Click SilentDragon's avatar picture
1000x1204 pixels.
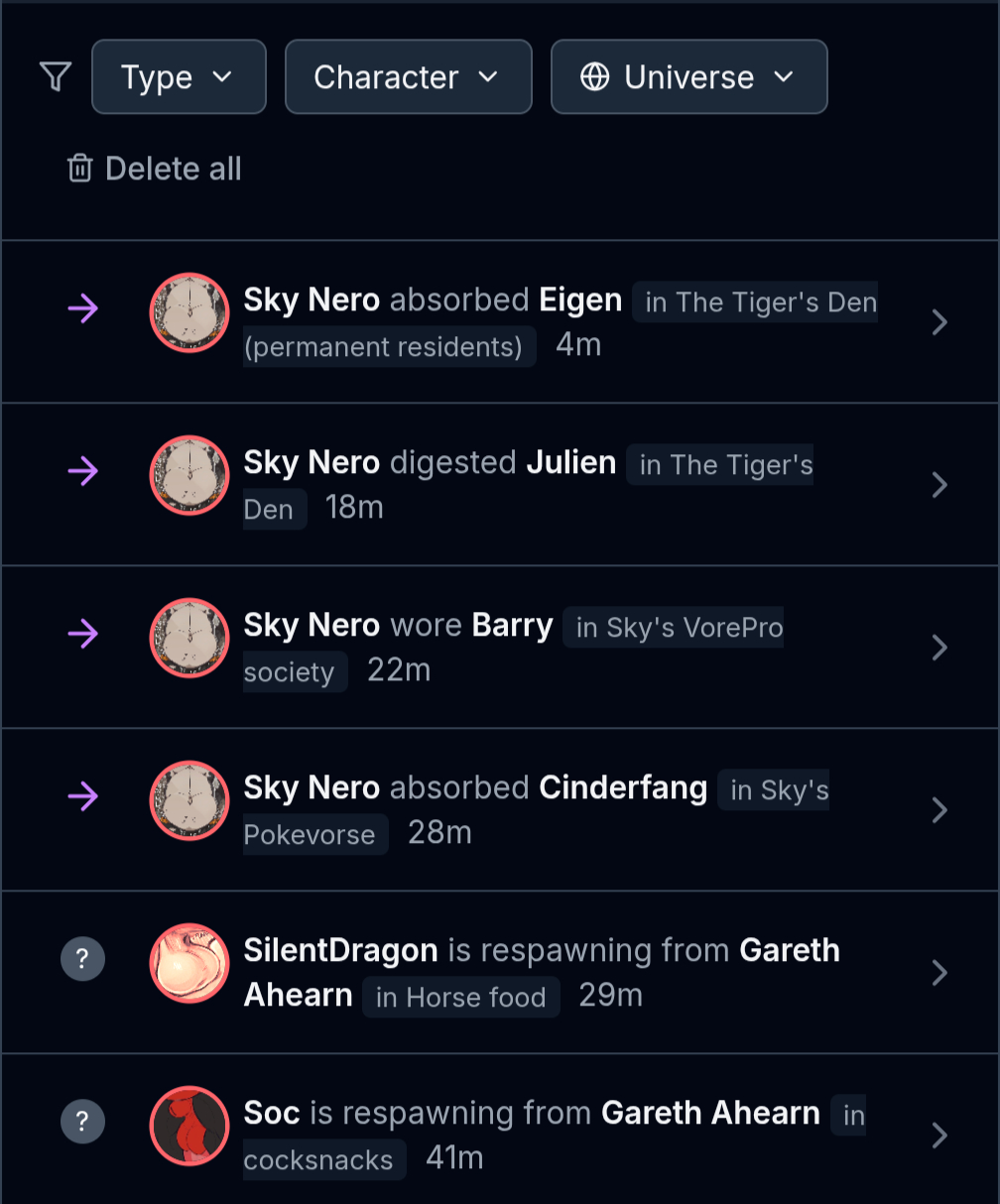click(188, 963)
